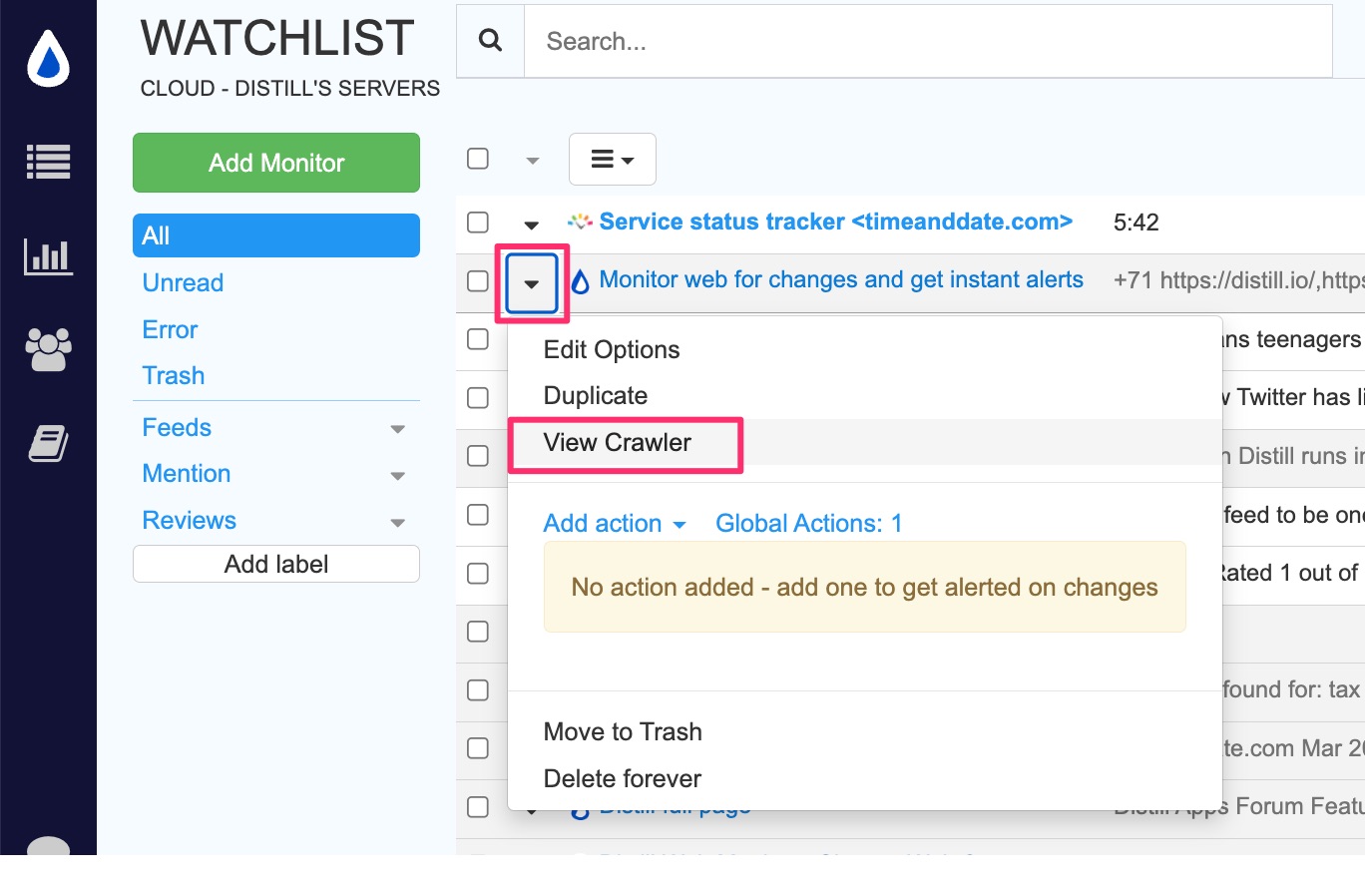This screenshot has height=896, width=1365.
Task: Select Edit Options from the context menu
Action: (x=611, y=349)
